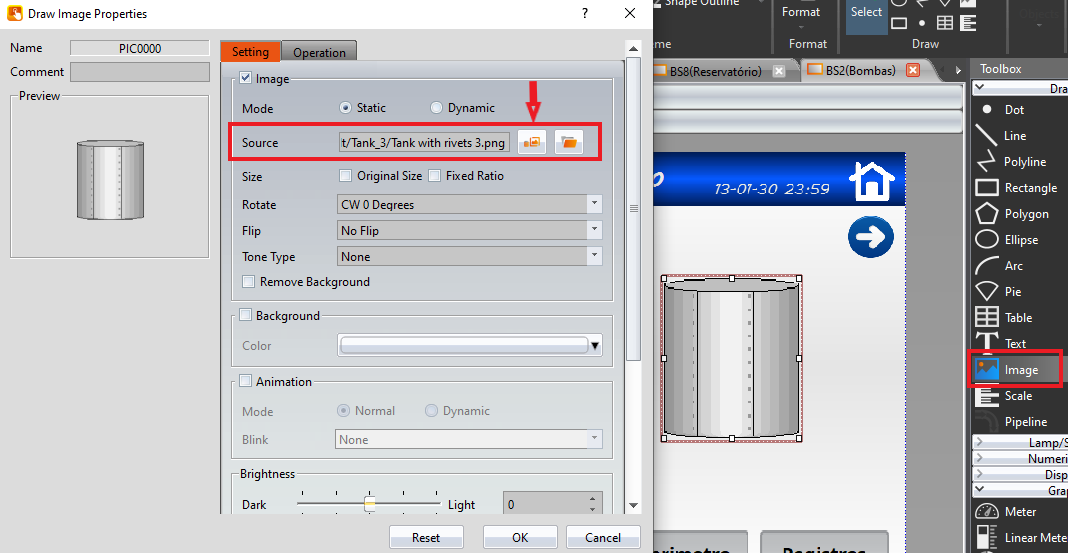Viewport: 1068px width, 553px height.
Task: Tick the Remove Background checkbox
Action: (x=249, y=282)
